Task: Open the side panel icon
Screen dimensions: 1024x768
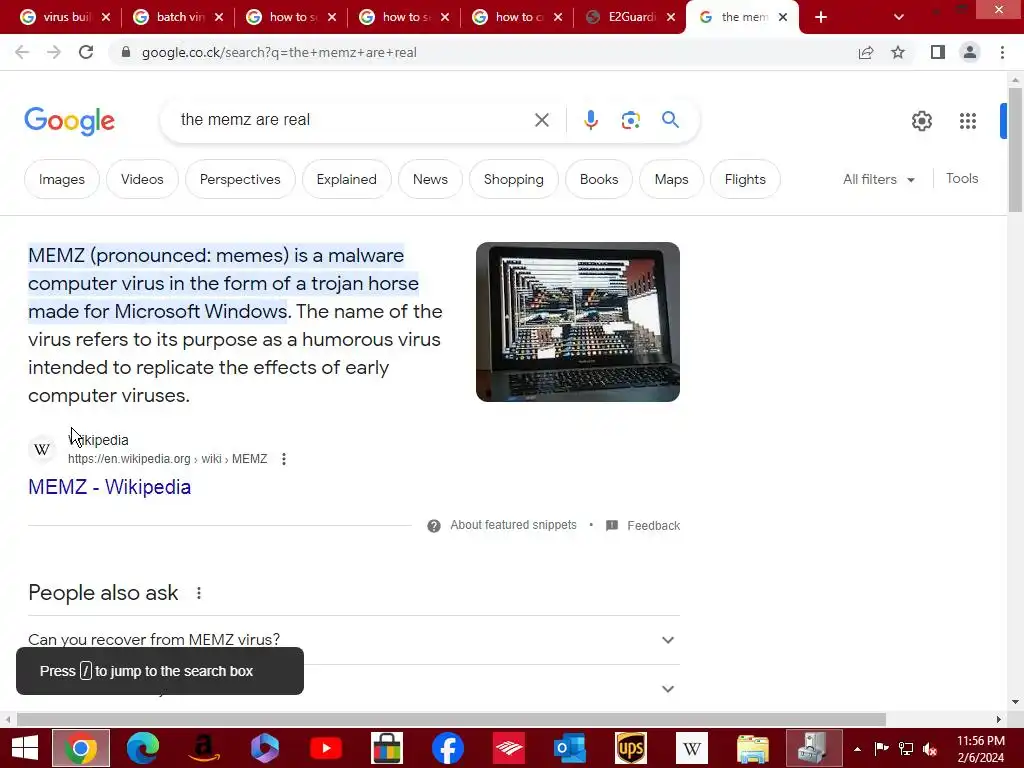Action: [938, 52]
